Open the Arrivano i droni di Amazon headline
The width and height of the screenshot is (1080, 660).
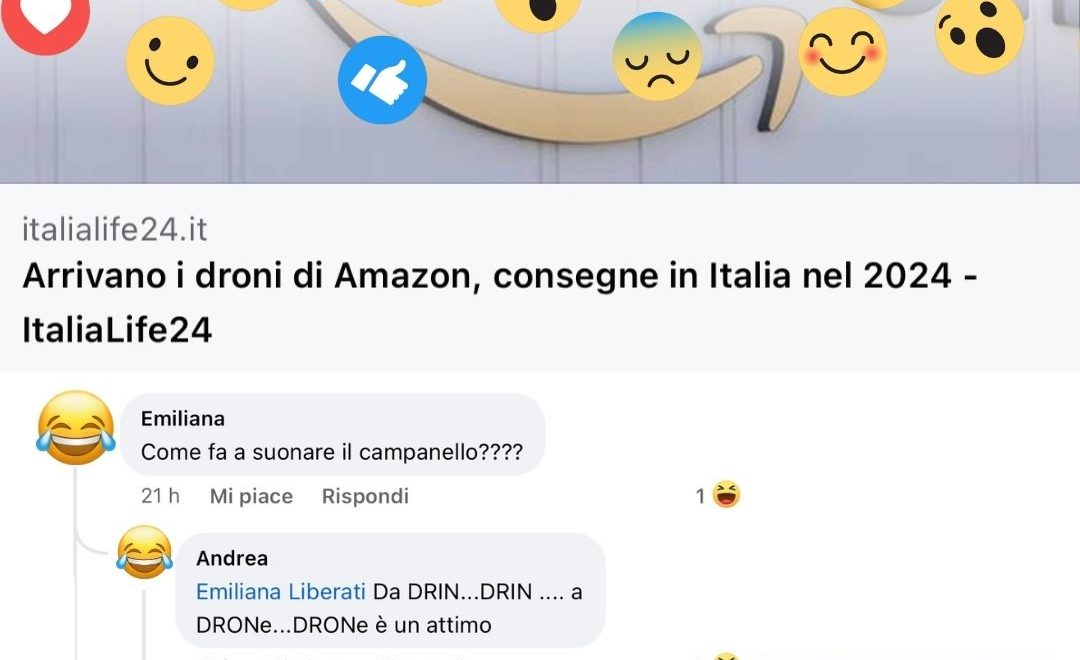pyautogui.click(x=500, y=302)
